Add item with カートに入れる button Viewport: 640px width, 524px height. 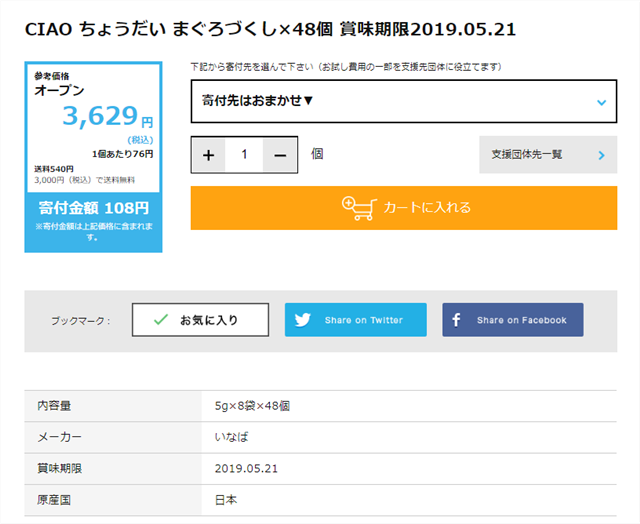click(x=404, y=208)
